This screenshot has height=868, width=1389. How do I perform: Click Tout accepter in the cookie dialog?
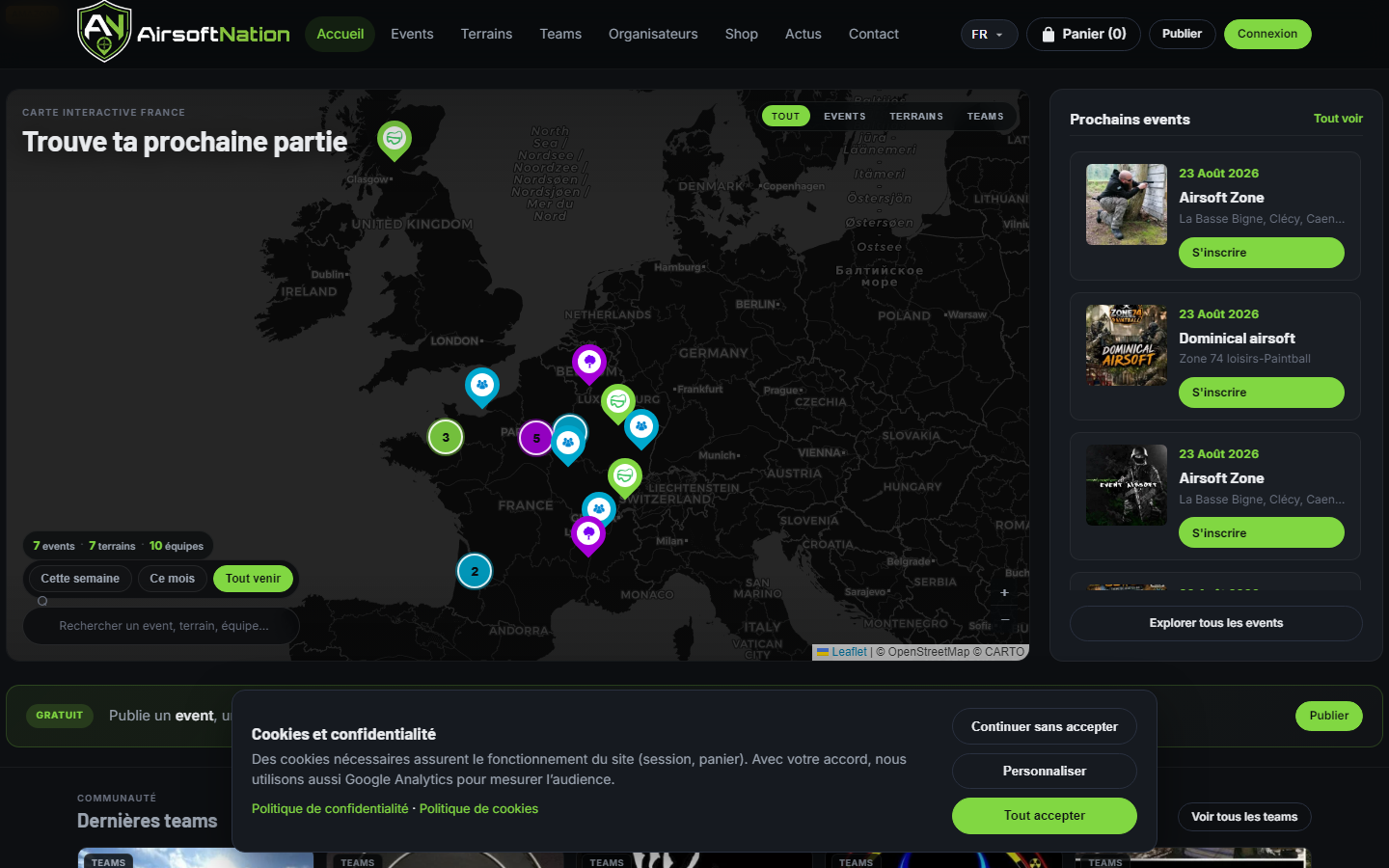(1045, 816)
